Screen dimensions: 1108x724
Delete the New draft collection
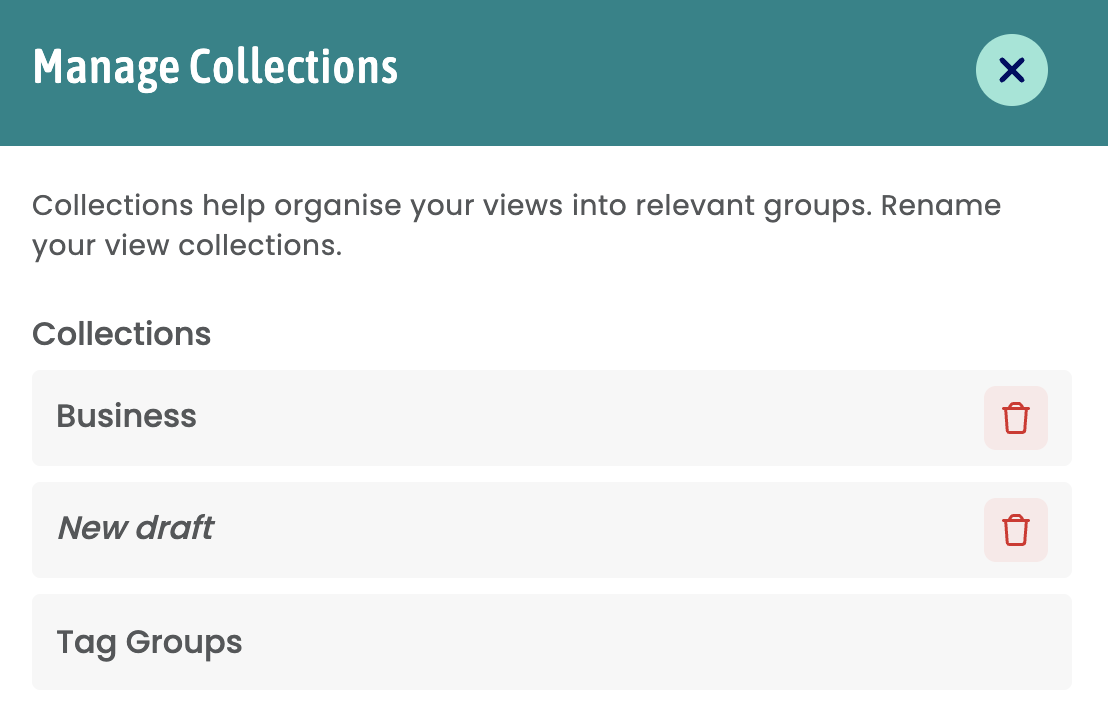pos(1015,530)
